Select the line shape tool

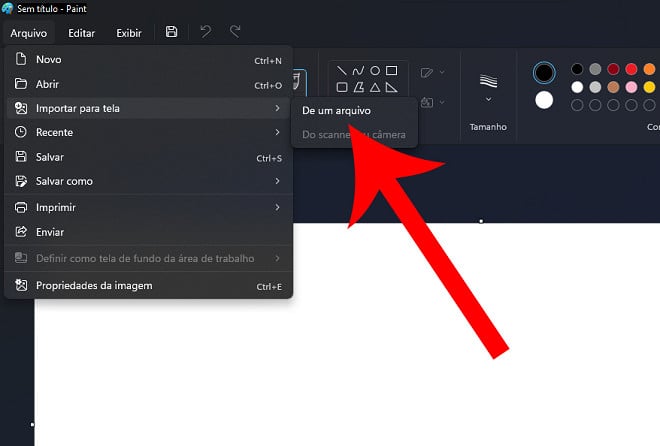[342, 71]
